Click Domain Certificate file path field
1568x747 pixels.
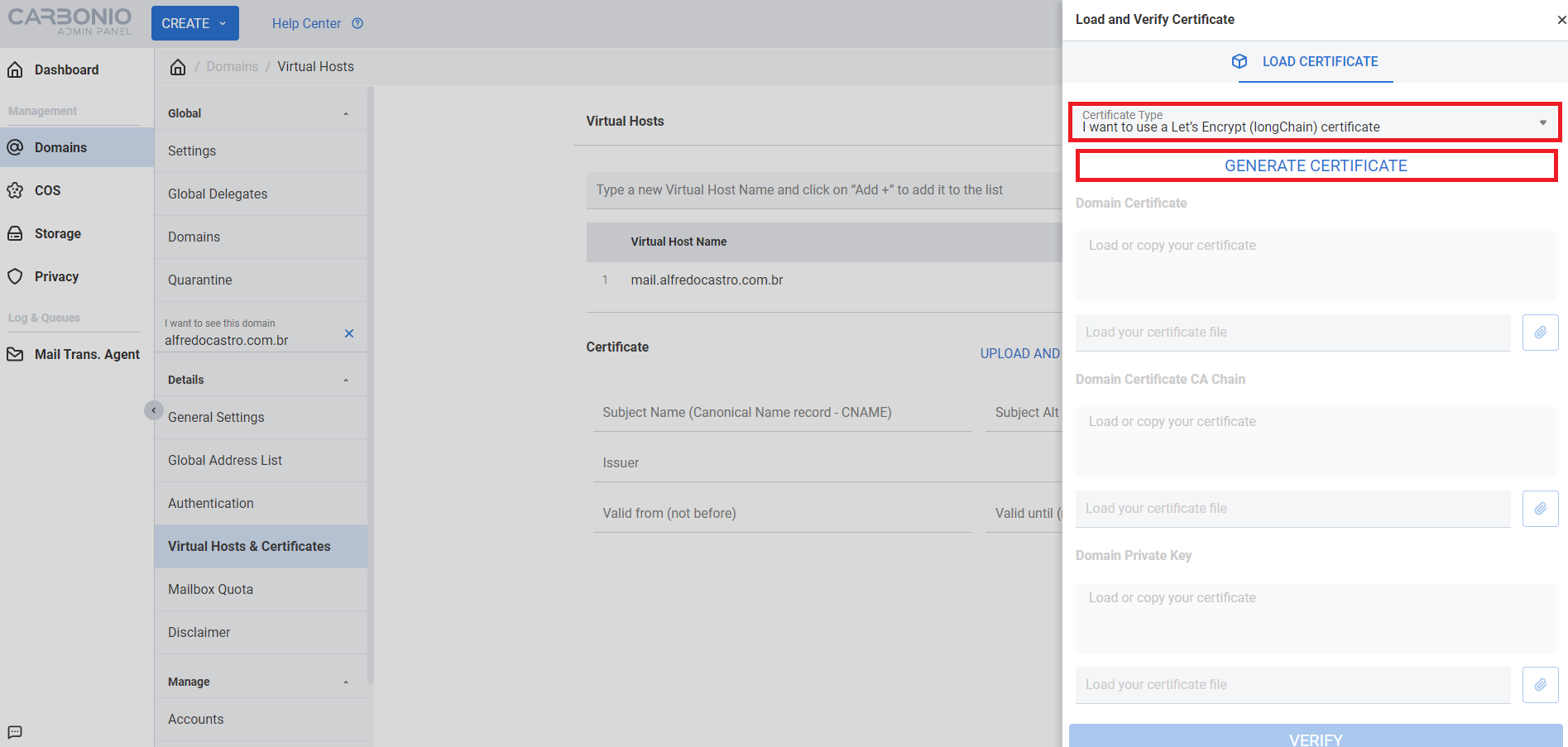coord(1293,333)
